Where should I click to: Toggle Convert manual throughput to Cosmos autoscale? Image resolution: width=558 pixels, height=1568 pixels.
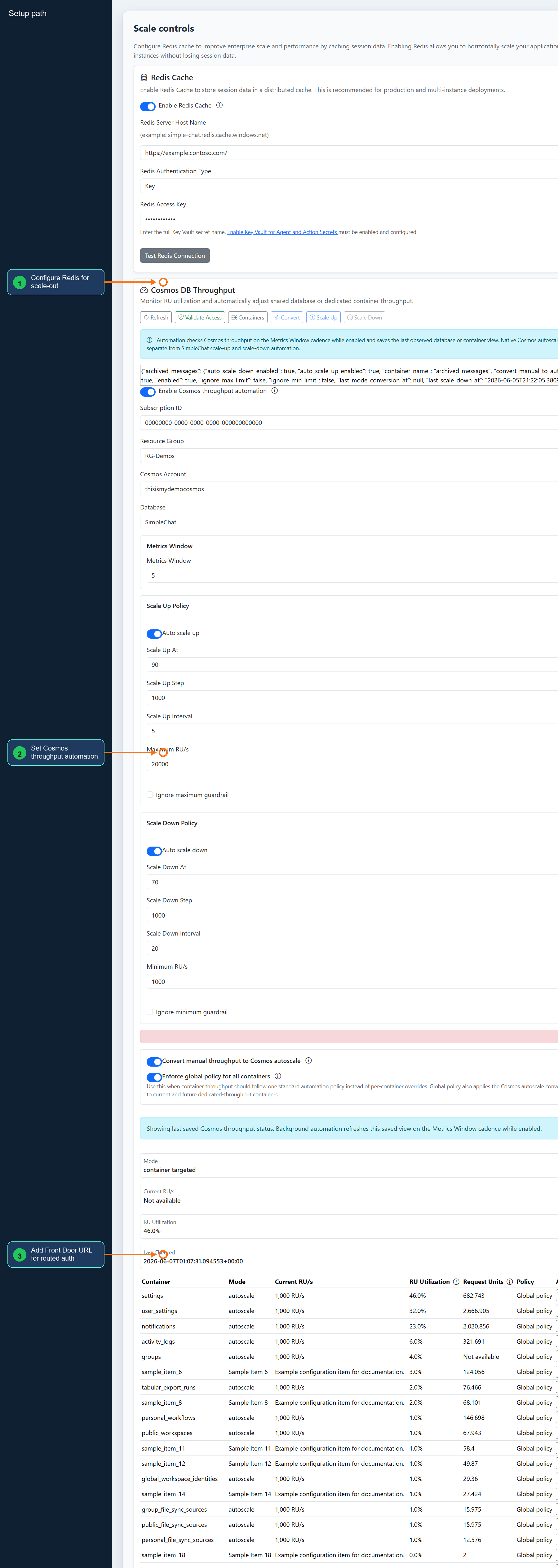tap(154, 1062)
